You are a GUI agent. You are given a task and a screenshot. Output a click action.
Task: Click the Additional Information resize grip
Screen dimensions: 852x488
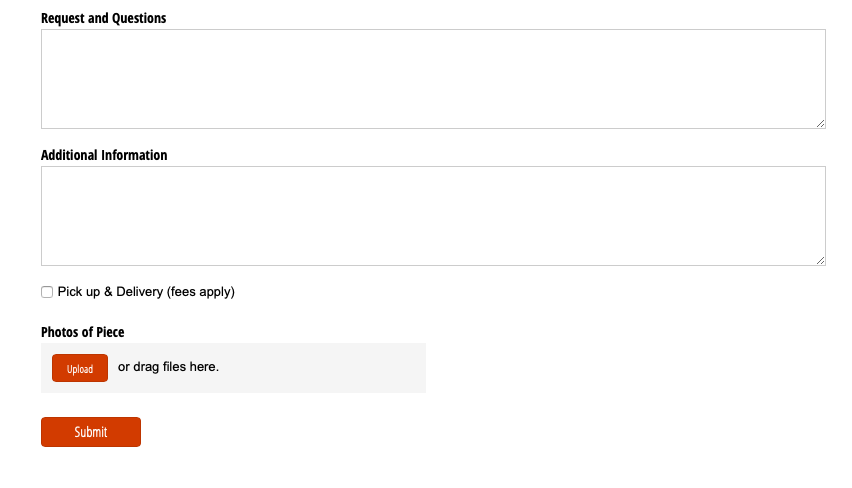(x=820, y=261)
